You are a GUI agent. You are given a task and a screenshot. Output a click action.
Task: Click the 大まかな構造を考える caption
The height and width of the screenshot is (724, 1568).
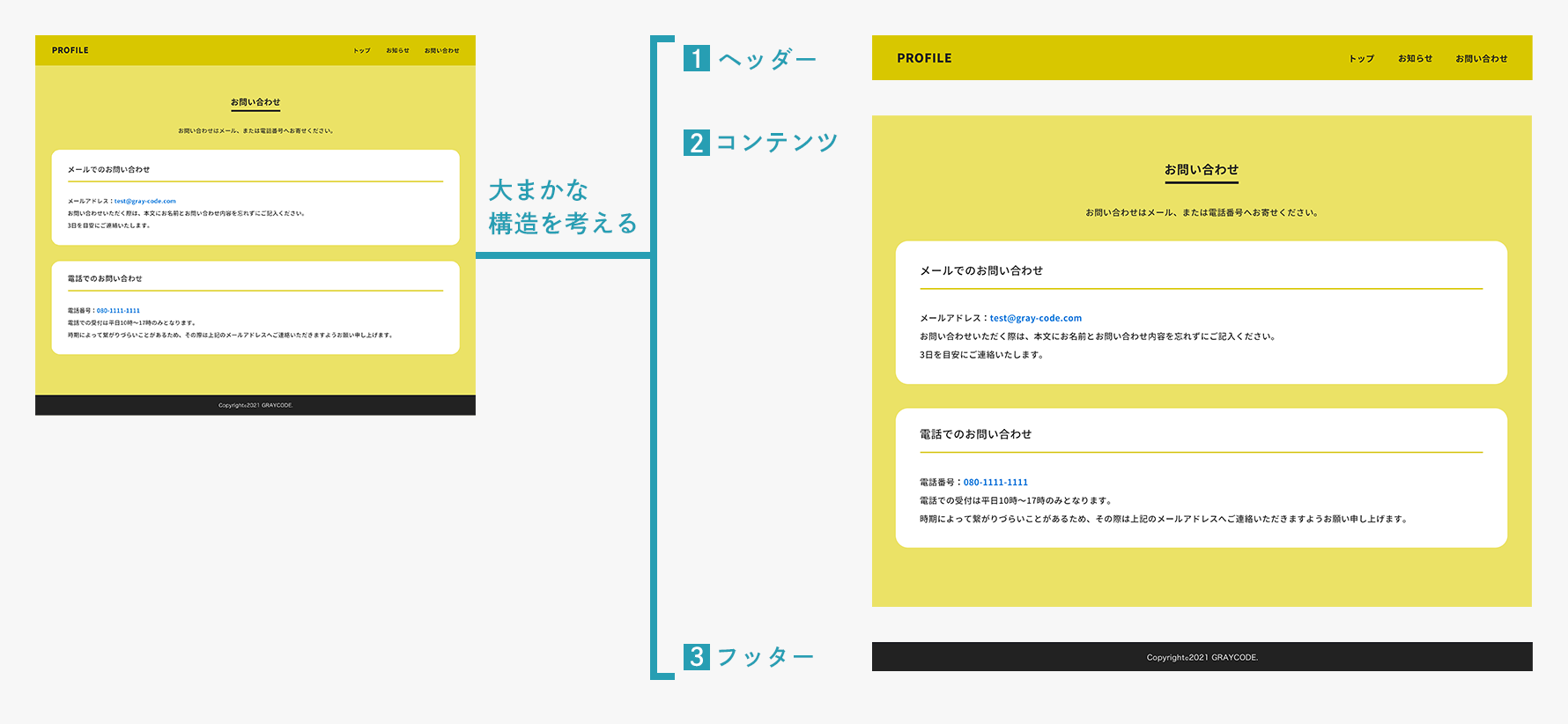click(x=563, y=207)
